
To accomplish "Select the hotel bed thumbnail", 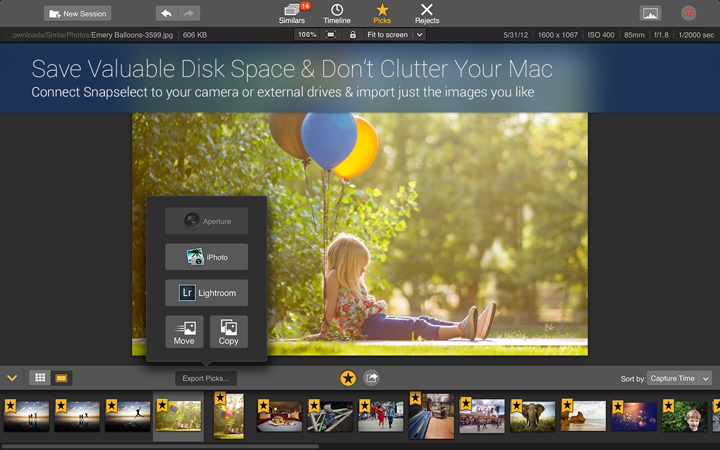I will tap(279, 416).
